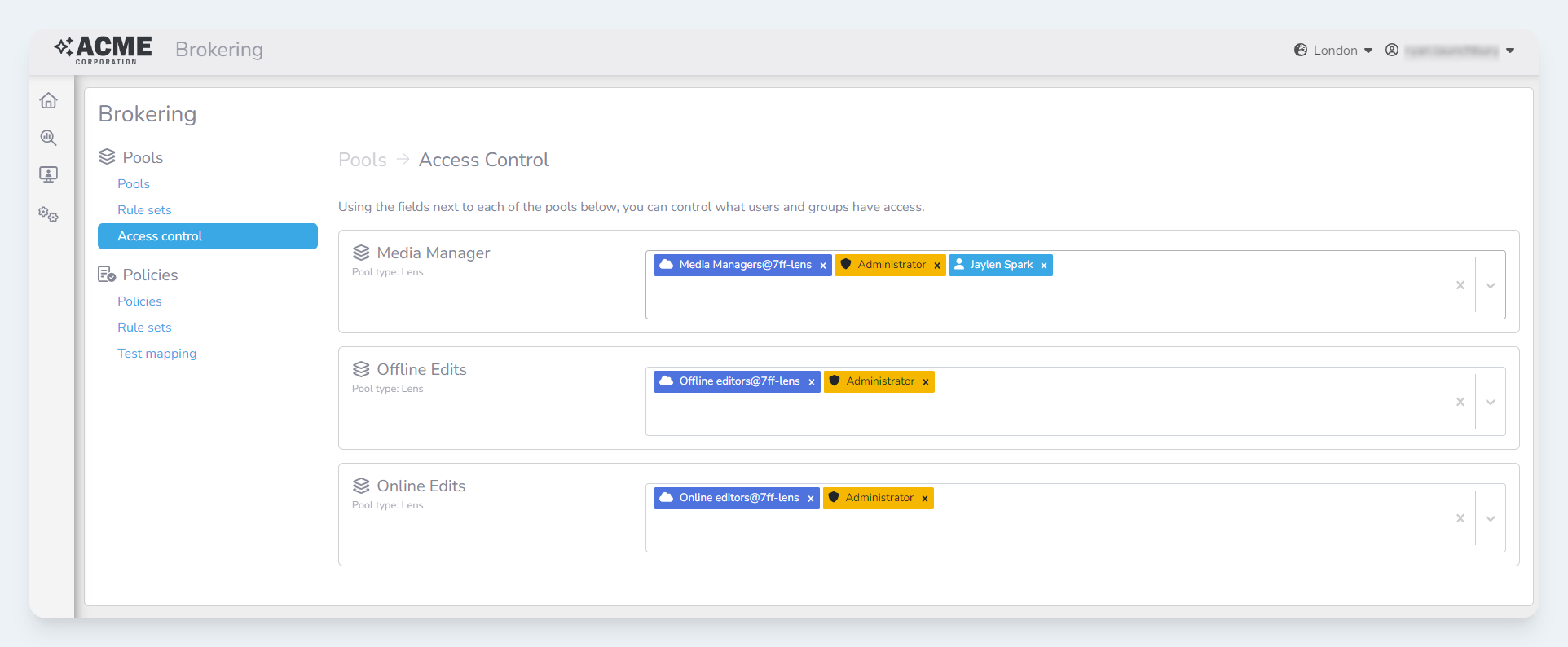The height and width of the screenshot is (647, 1568).
Task: Remove Media Managers@7ff-lens group tag
Action: pyautogui.click(x=822, y=266)
